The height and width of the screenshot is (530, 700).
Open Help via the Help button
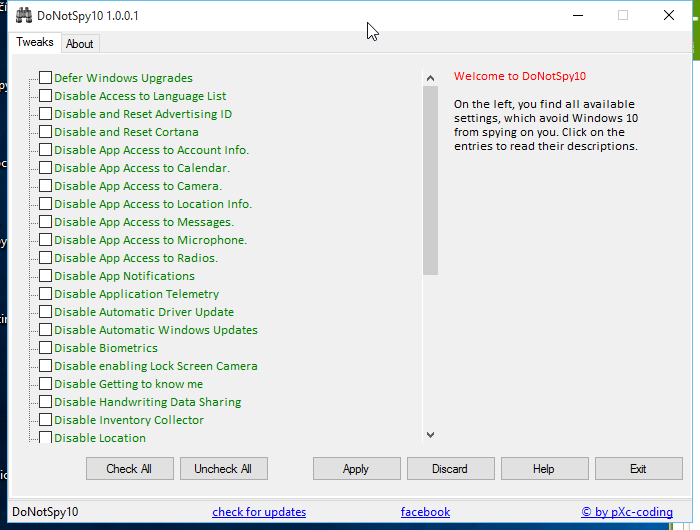[545, 468]
